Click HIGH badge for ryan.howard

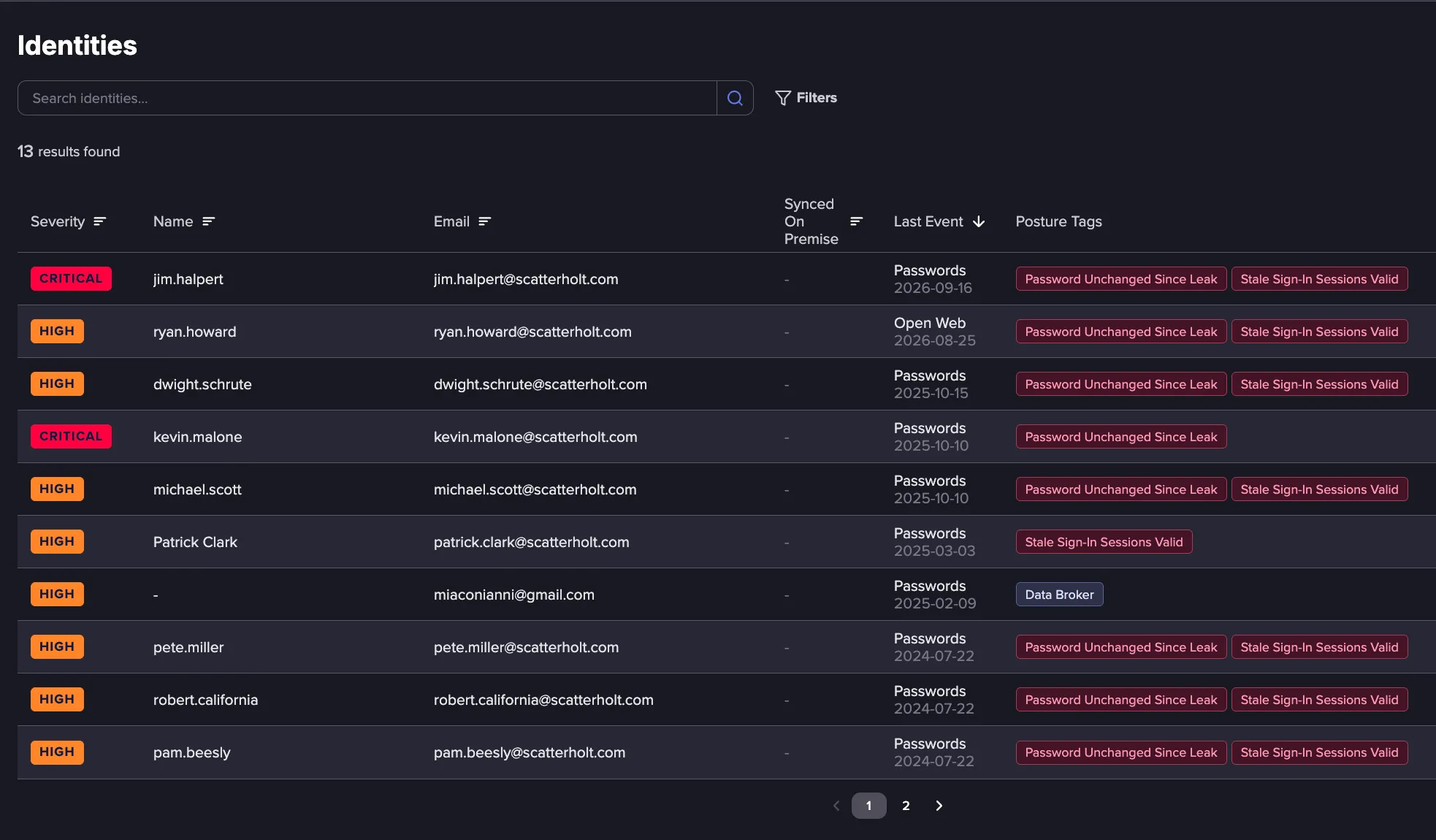[57, 331]
